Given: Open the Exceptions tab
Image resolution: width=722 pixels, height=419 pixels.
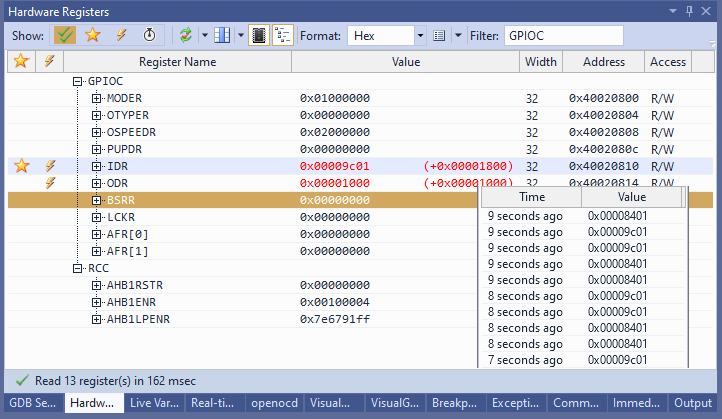Looking at the screenshot, I should [x=515, y=403].
